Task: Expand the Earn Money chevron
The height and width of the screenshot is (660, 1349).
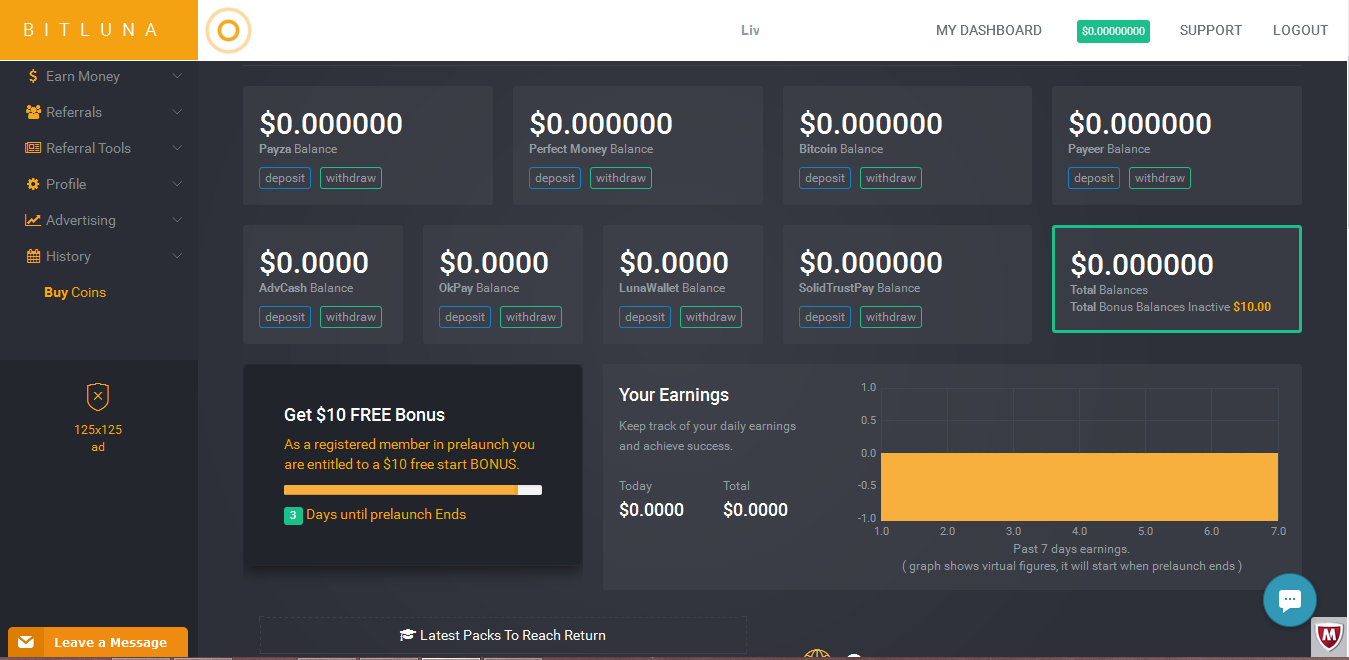Action: coord(177,76)
